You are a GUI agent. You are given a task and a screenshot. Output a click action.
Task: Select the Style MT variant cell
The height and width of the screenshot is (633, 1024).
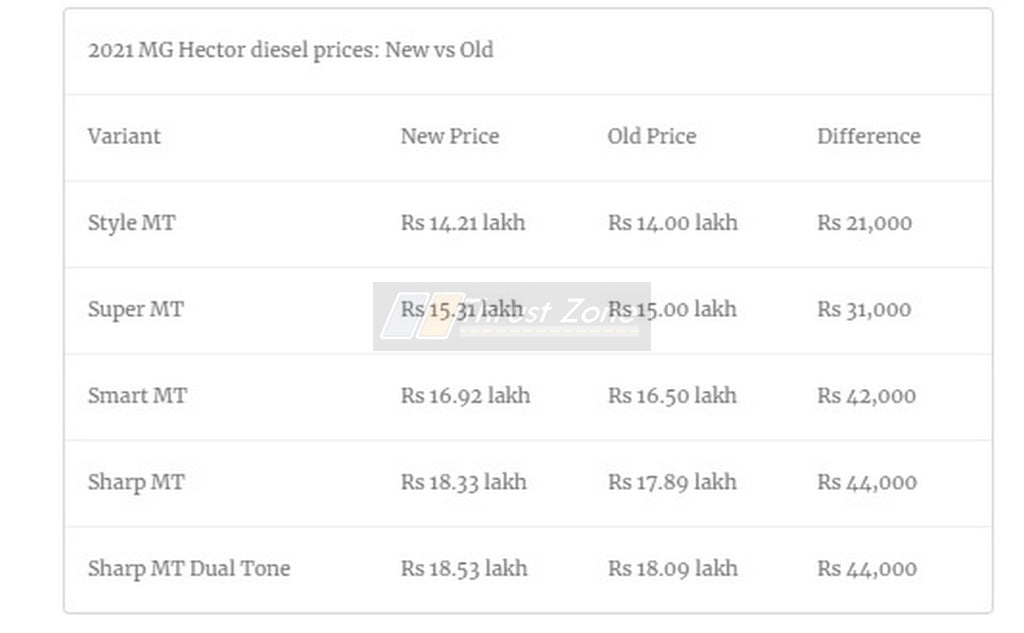point(132,223)
